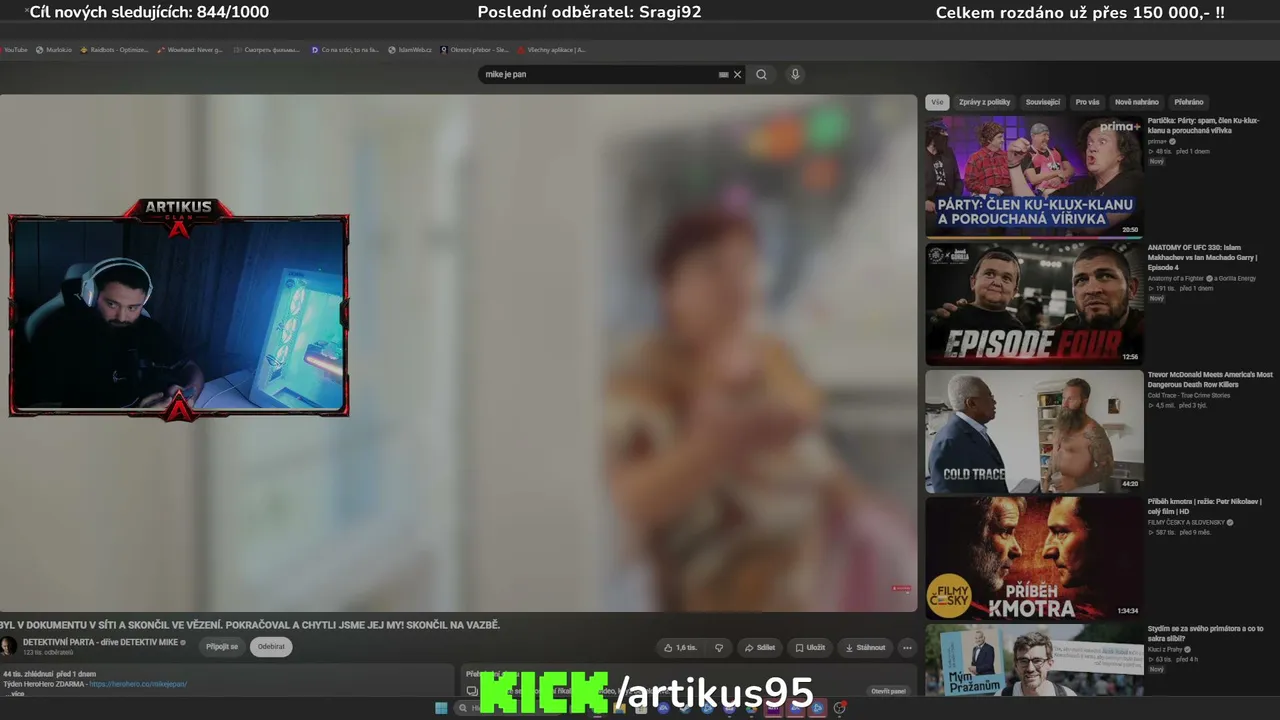Open the Mým Pražanům video thumbnail
Image resolution: width=1280 pixels, height=720 pixels.
1034,660
